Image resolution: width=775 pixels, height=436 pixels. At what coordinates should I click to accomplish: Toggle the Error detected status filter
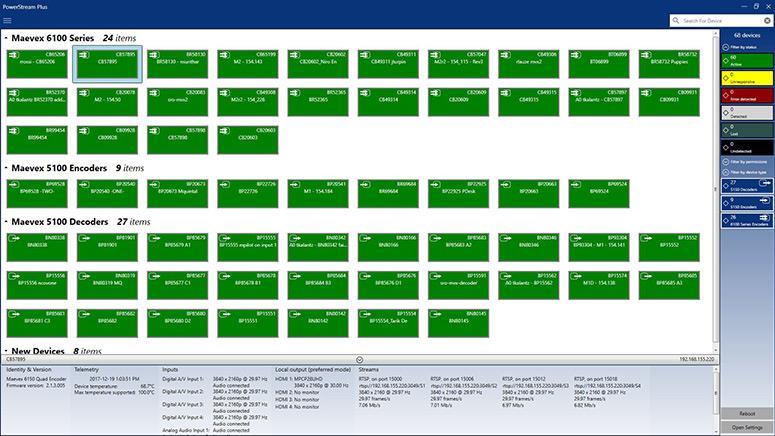746,97
